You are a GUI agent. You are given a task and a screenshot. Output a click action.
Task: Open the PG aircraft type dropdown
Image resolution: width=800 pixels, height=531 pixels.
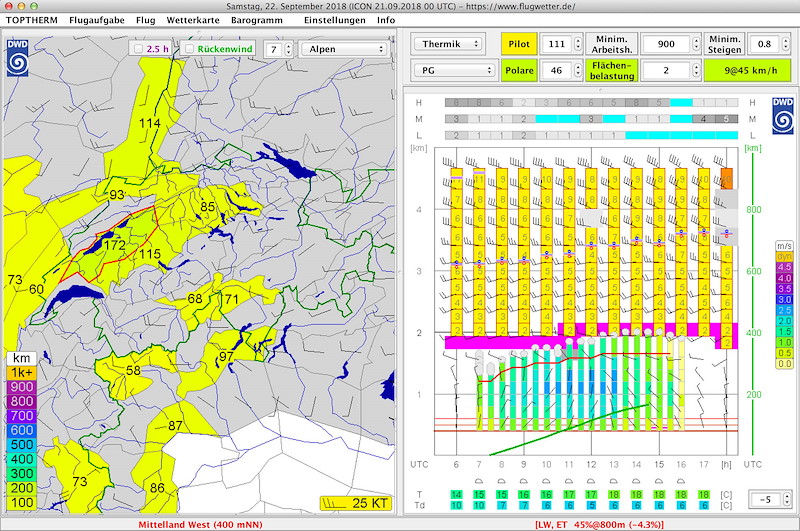point(454,70)
